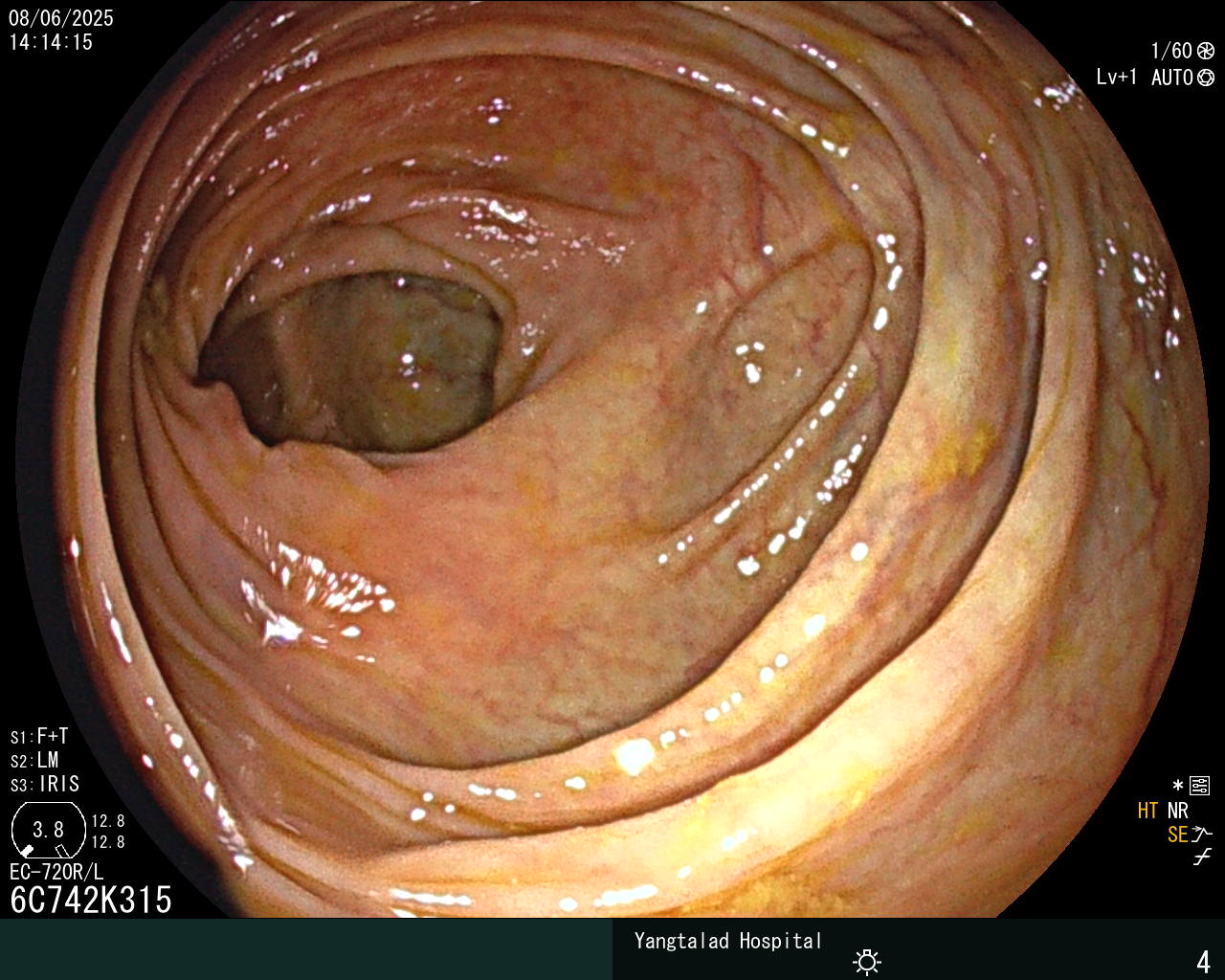Click the shutter speed 1/60 readout
This screenshot has width=1225, height=980.
tap(1171, 52)
